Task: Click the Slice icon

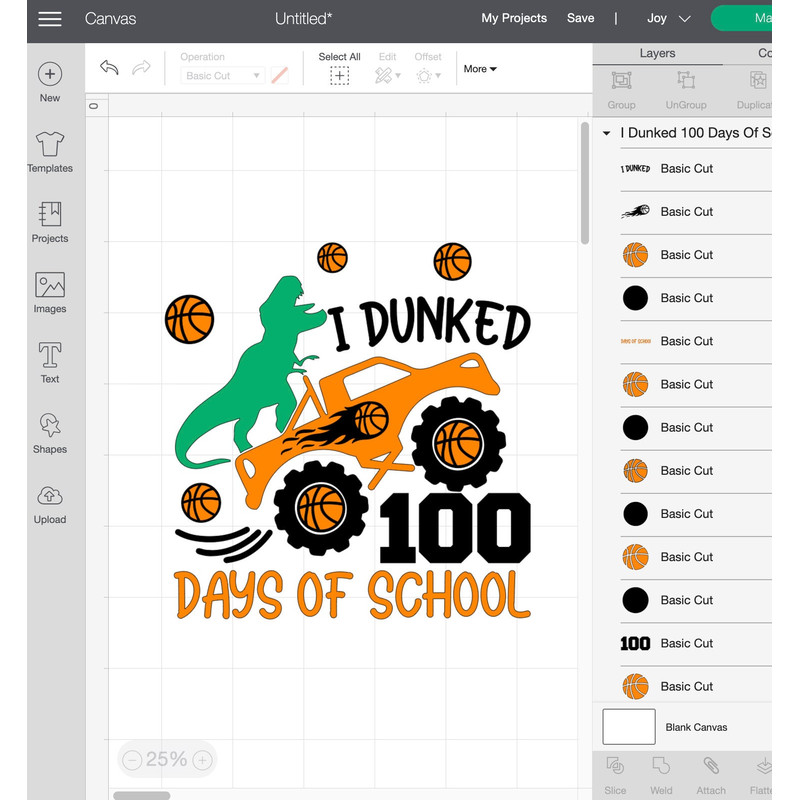Action: pos(615,775)
